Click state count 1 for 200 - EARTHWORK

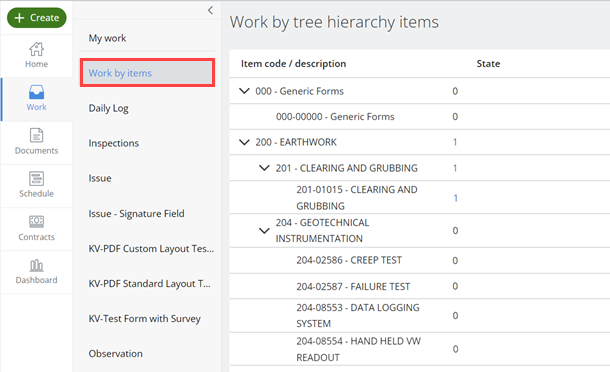[x=455, y=142]
